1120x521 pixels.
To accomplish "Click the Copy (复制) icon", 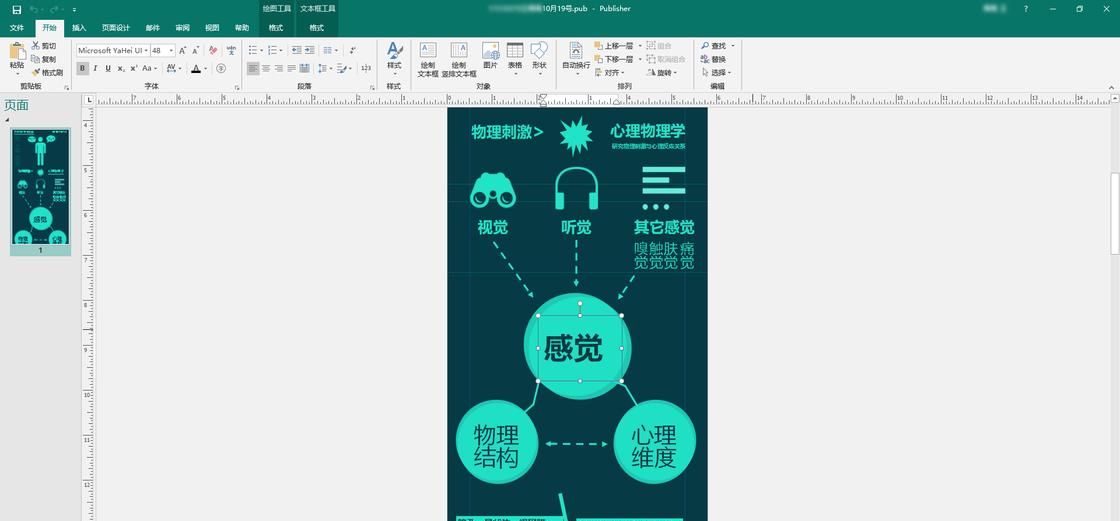I will click(x=36, y=59).
